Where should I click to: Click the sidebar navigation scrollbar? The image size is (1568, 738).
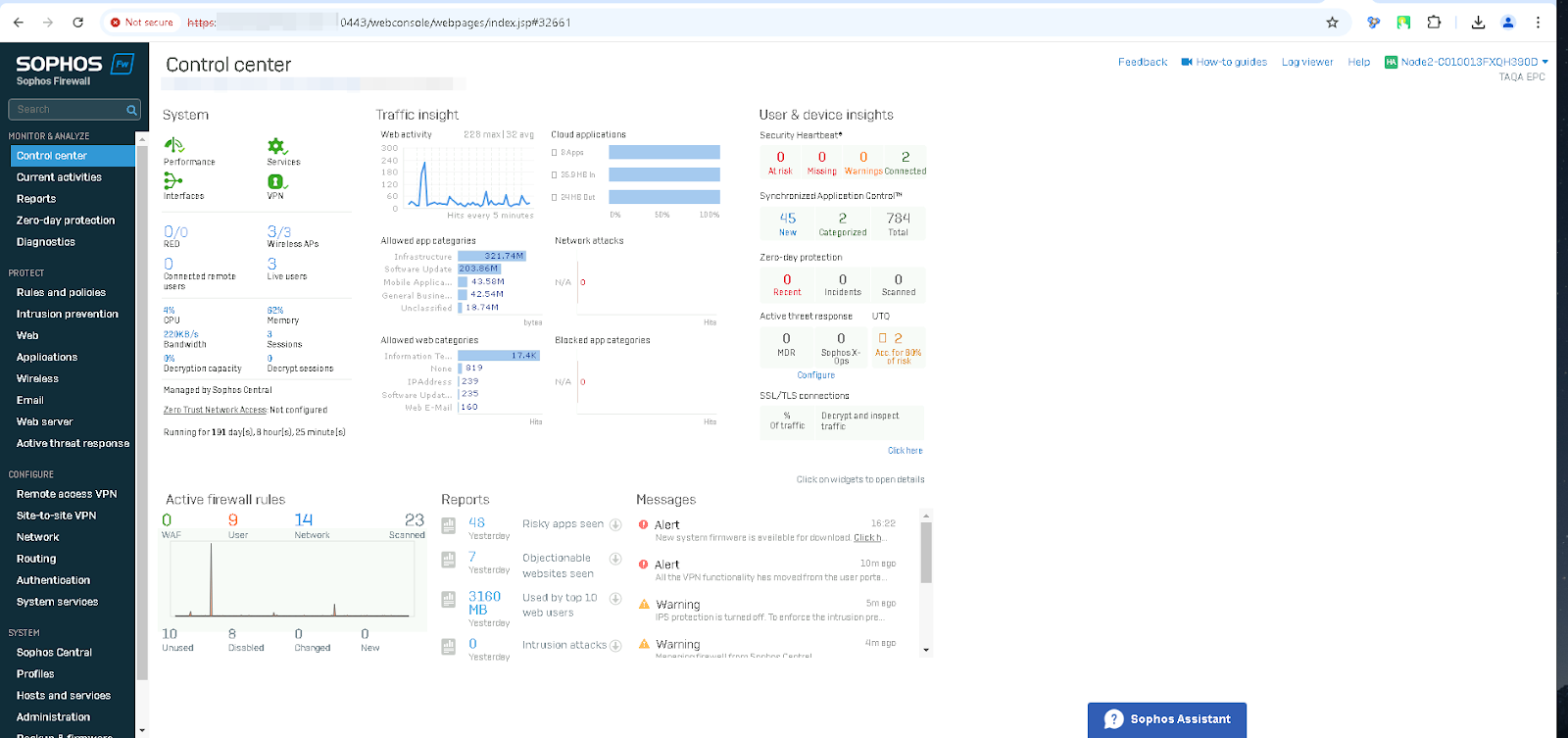pos(142,412)
